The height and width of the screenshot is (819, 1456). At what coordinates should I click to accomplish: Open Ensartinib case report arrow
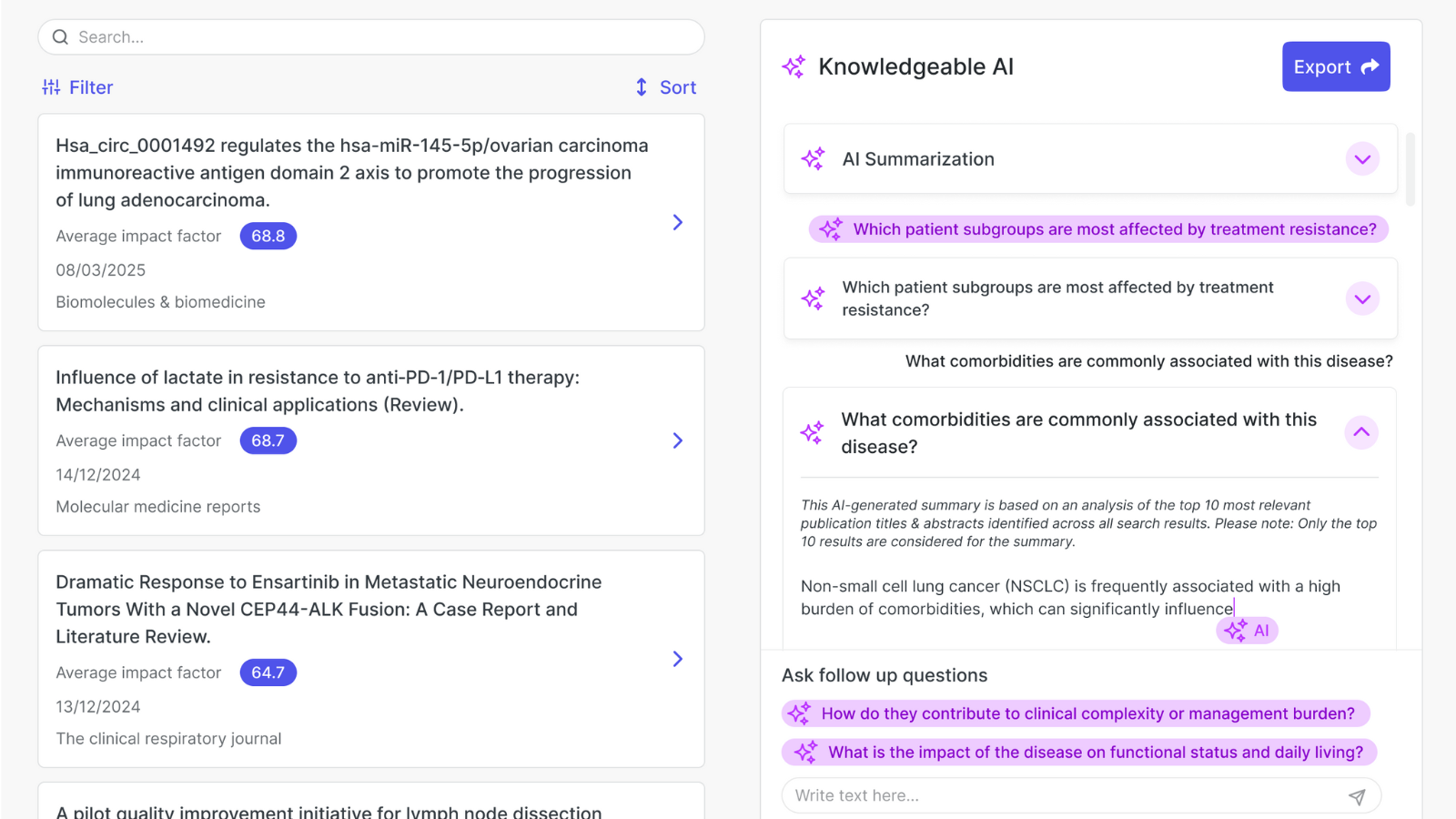[x=677, y=659]
